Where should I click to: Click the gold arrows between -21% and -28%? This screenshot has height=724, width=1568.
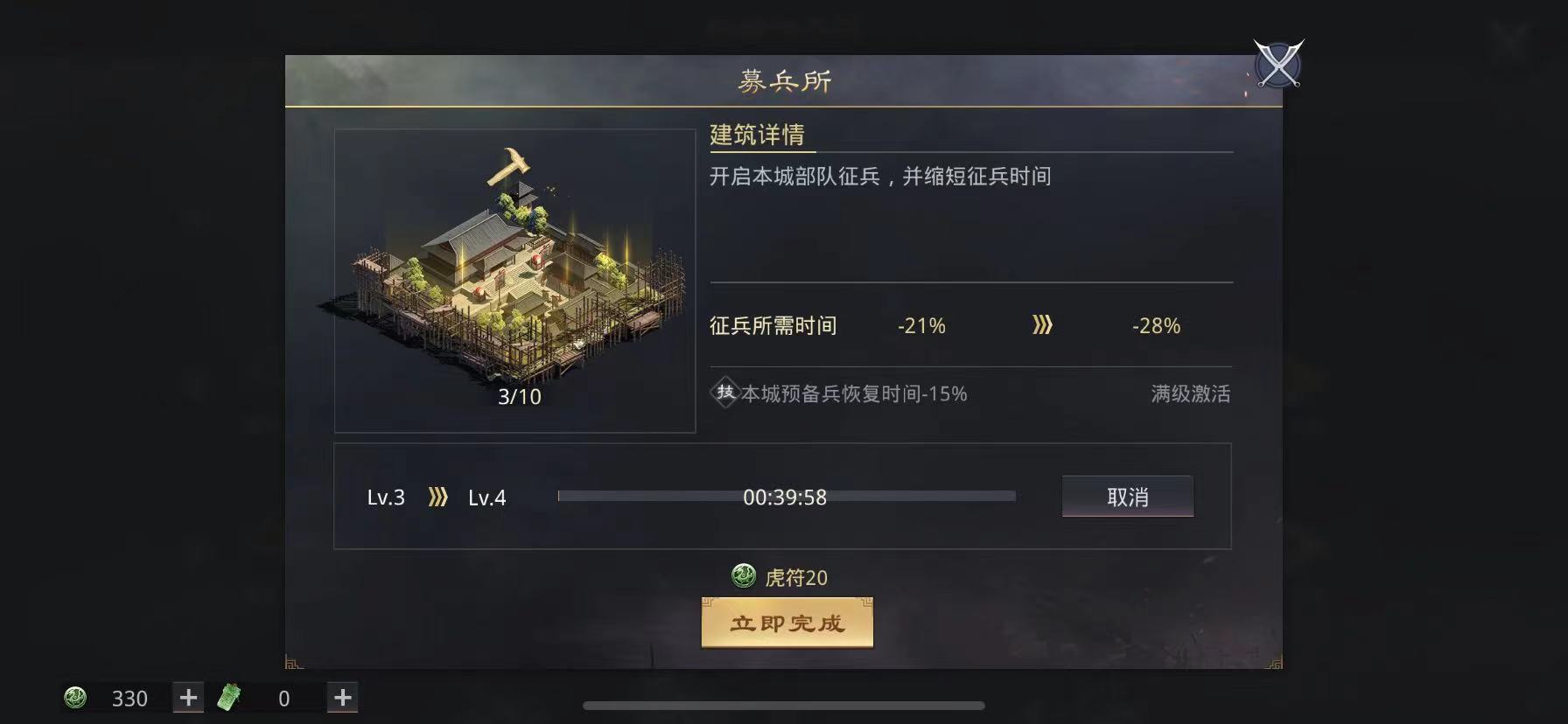pyautogui.click(x=1042, y=325)
